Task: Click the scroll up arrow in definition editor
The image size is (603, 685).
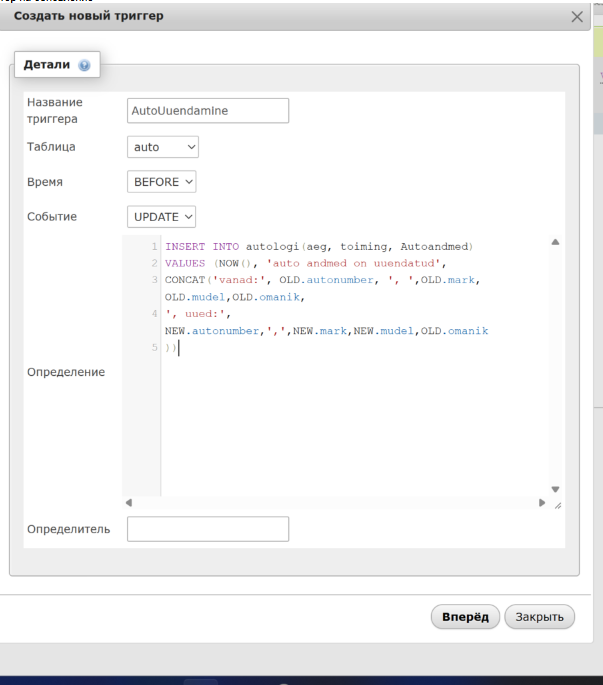Action: click(x=555, y=243)
